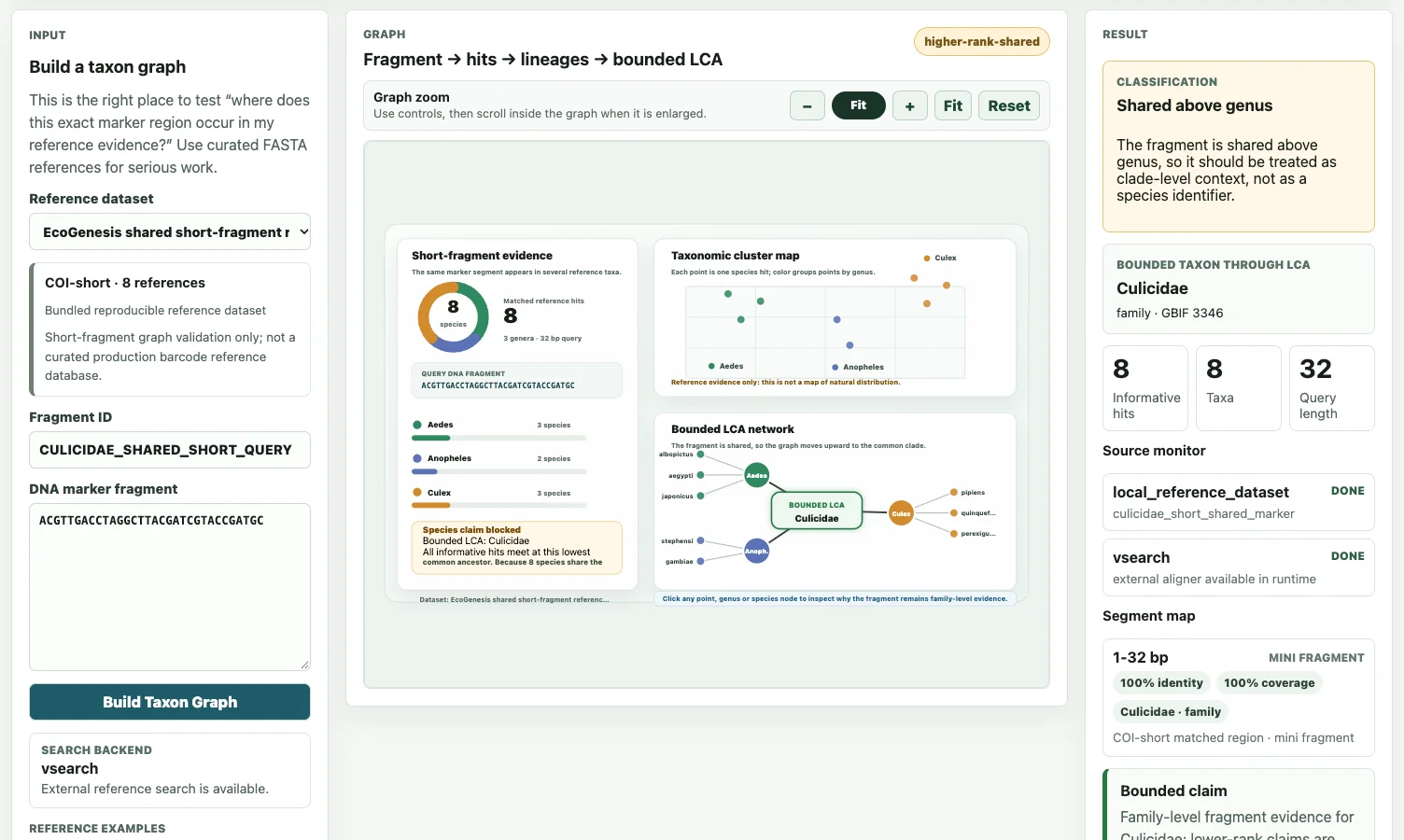Screen dimensions: 1404x840
Task: Click the SEARCH BACKEND vsearch card
Action: (x=170, y=770)
